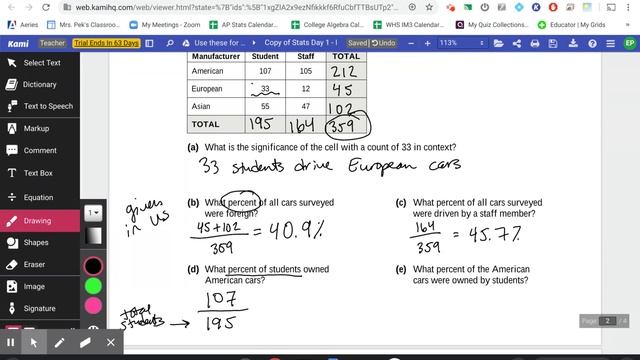Click the Kami logo
Screen dimensions: 640x360
(x=18, y=43)
